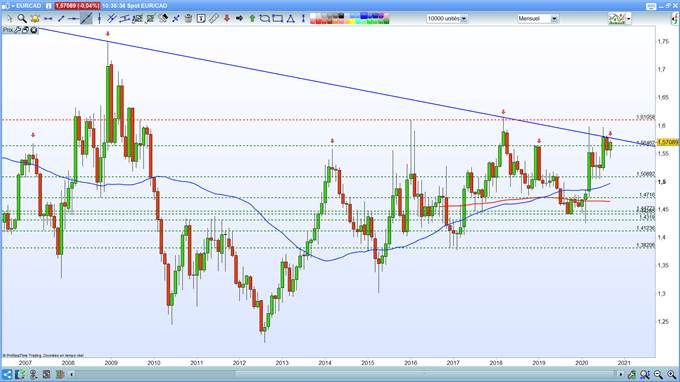Click the 1,38206 level label
This screenshot has width=680, height=382.
click(x=646, y=245)
